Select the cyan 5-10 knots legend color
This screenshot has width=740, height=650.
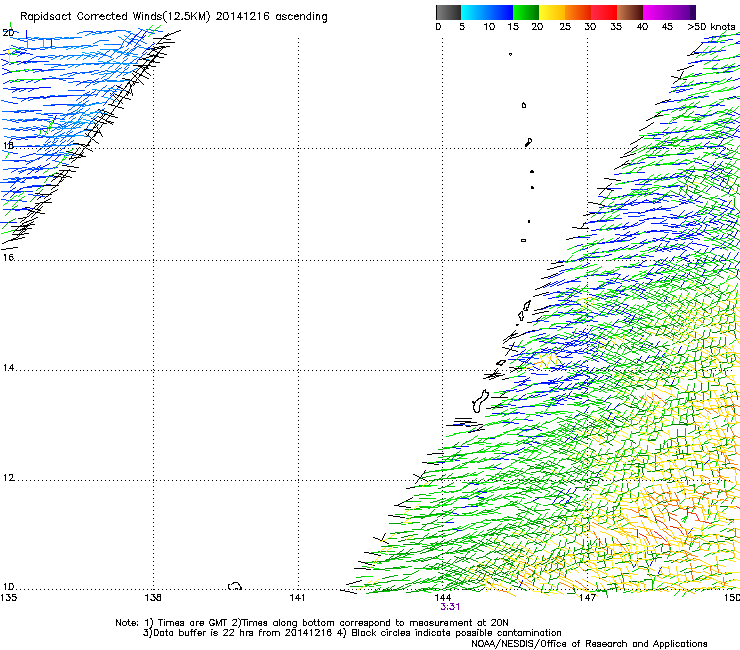point(474,12)
